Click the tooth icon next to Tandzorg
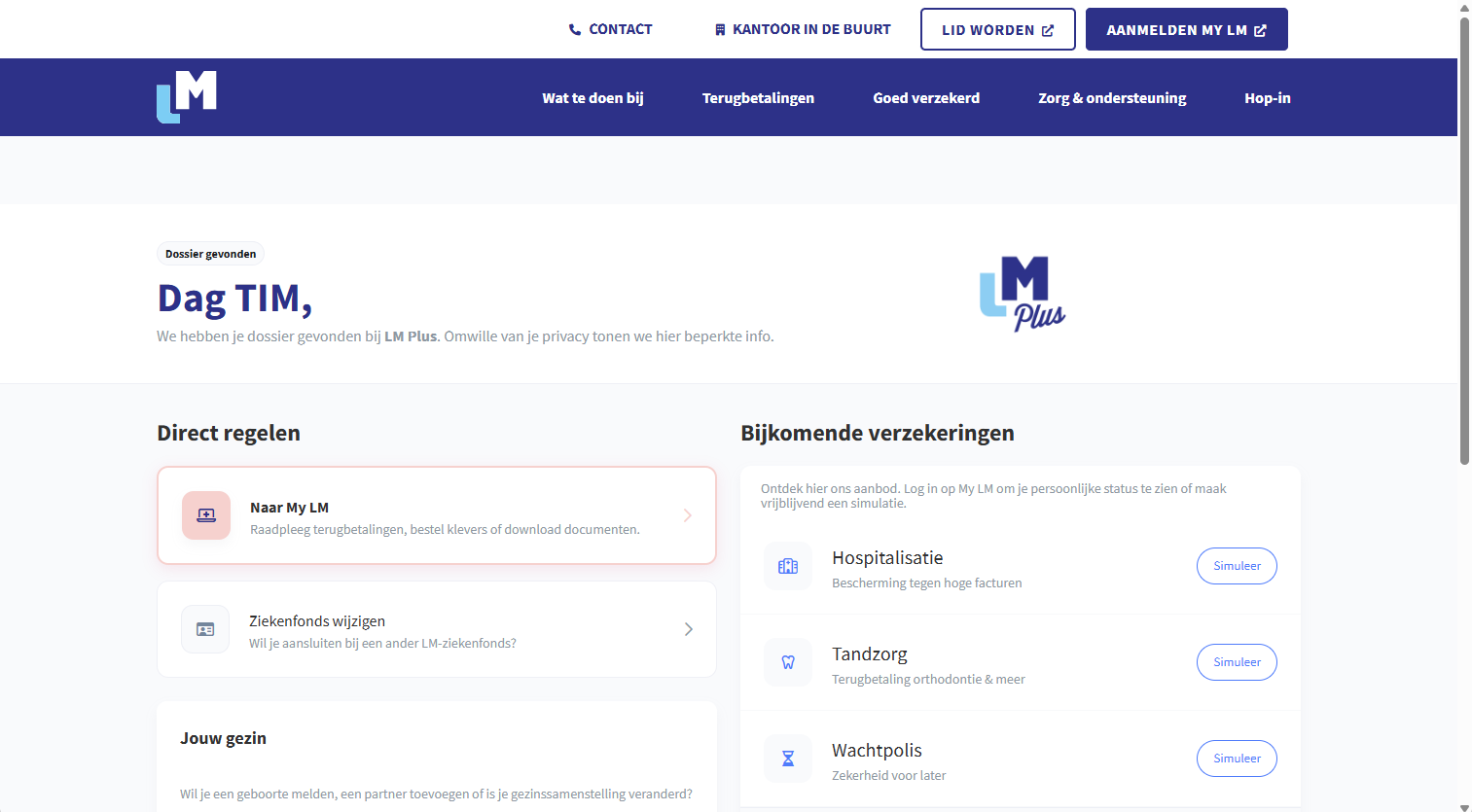The height and width of the screenshot is (812, 1472). [788, 661]
